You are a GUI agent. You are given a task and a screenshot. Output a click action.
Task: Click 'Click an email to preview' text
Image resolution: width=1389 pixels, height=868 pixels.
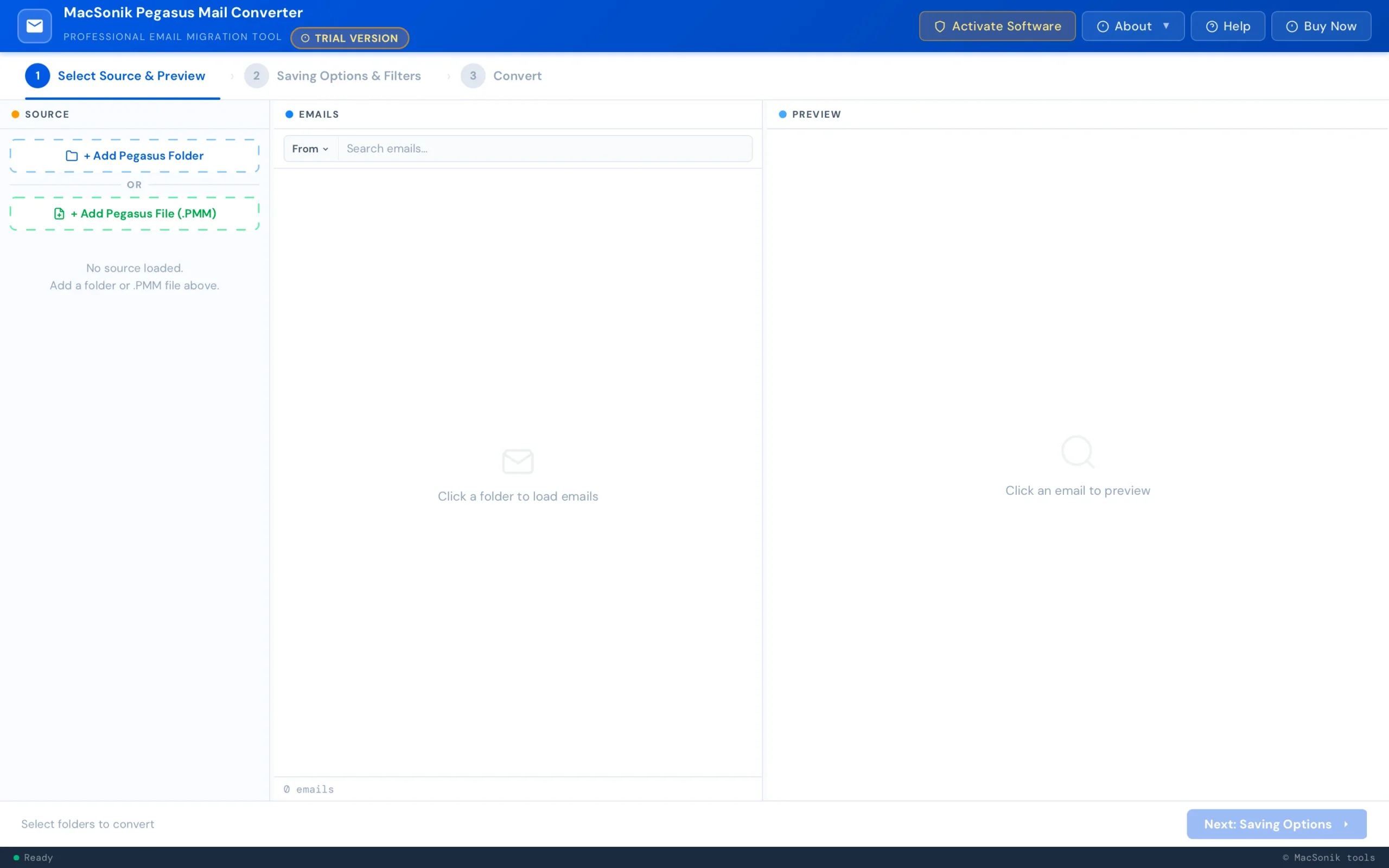coord(1078,490)
